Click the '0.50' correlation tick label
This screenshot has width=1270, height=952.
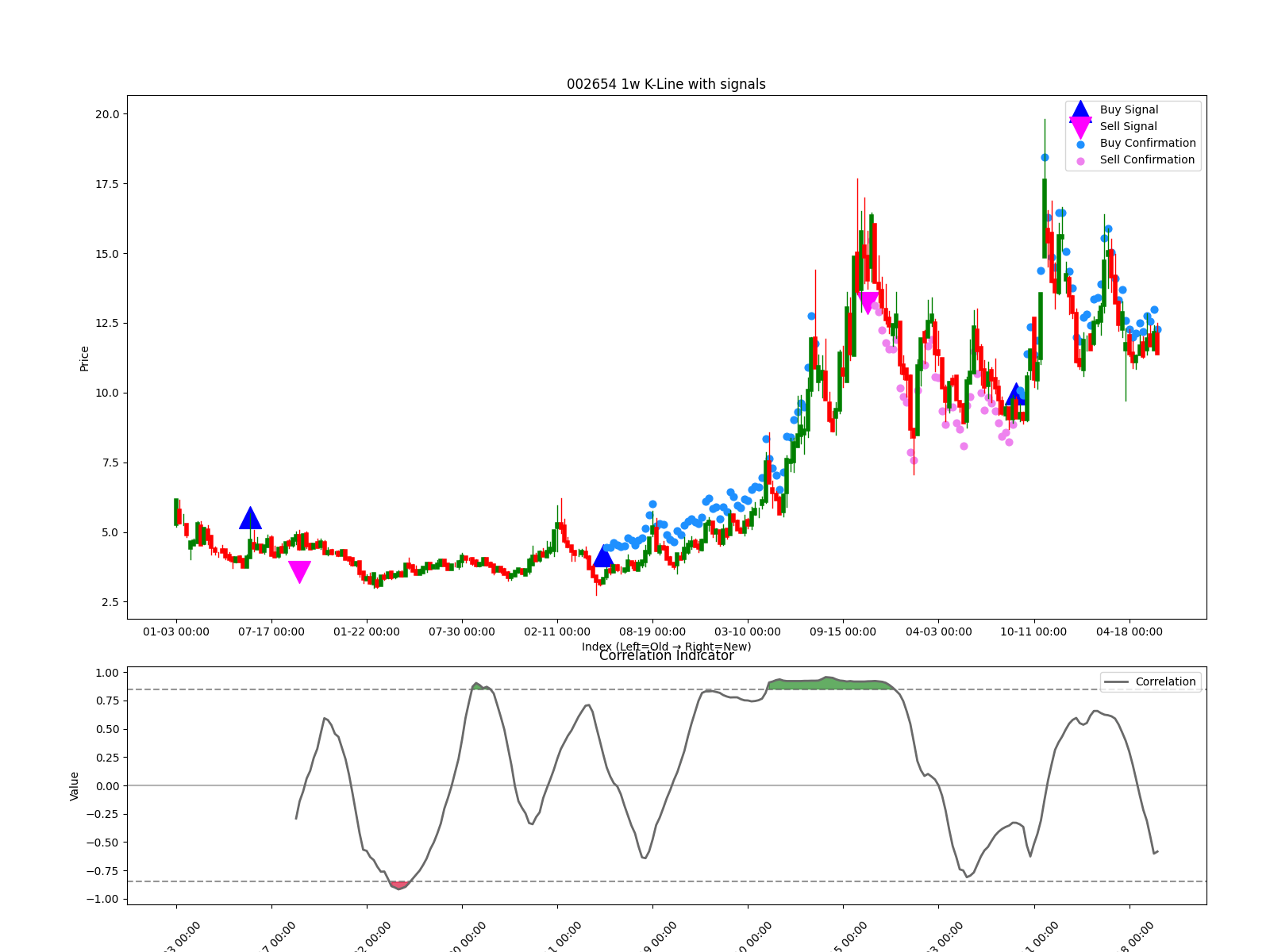pyautogui.click(x=107, y=730)
